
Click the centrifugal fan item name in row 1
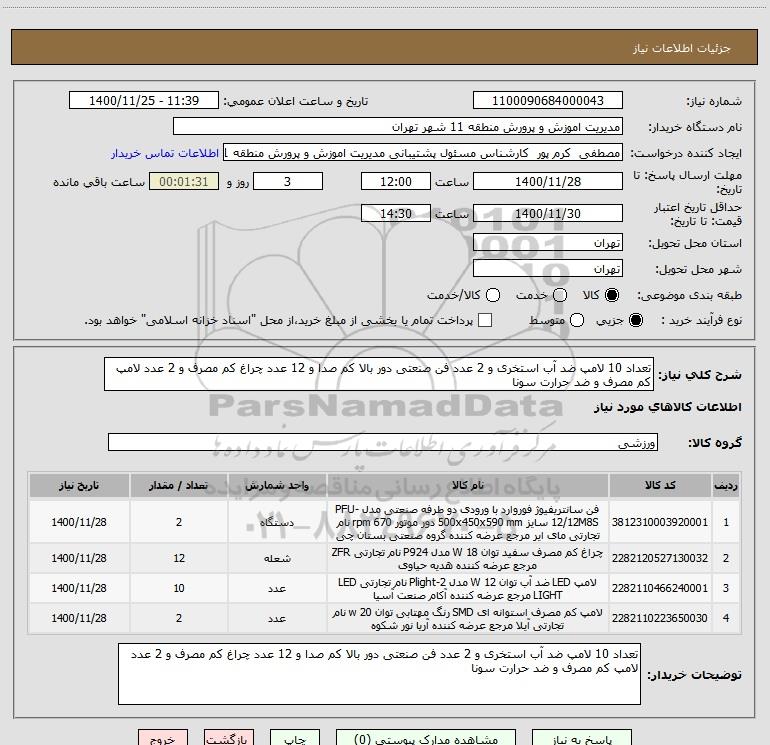coord(468,522)
